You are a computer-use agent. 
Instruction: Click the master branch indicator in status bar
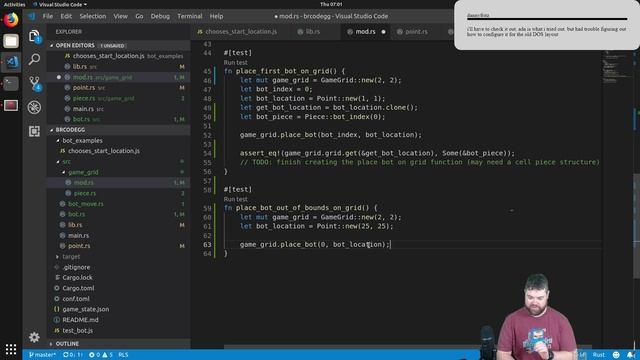[42, 355]
